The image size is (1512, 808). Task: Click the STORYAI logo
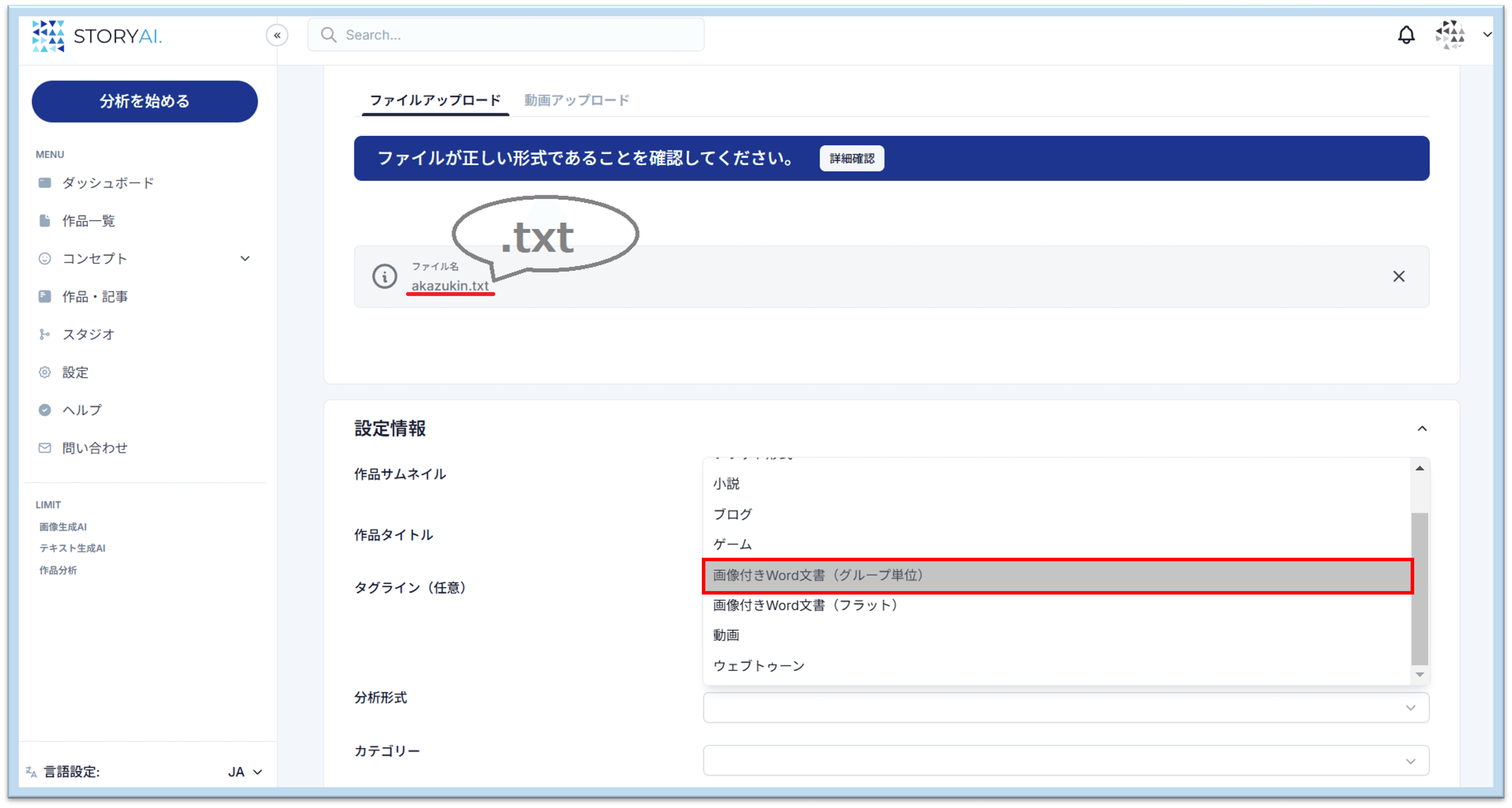pos(97,36)
